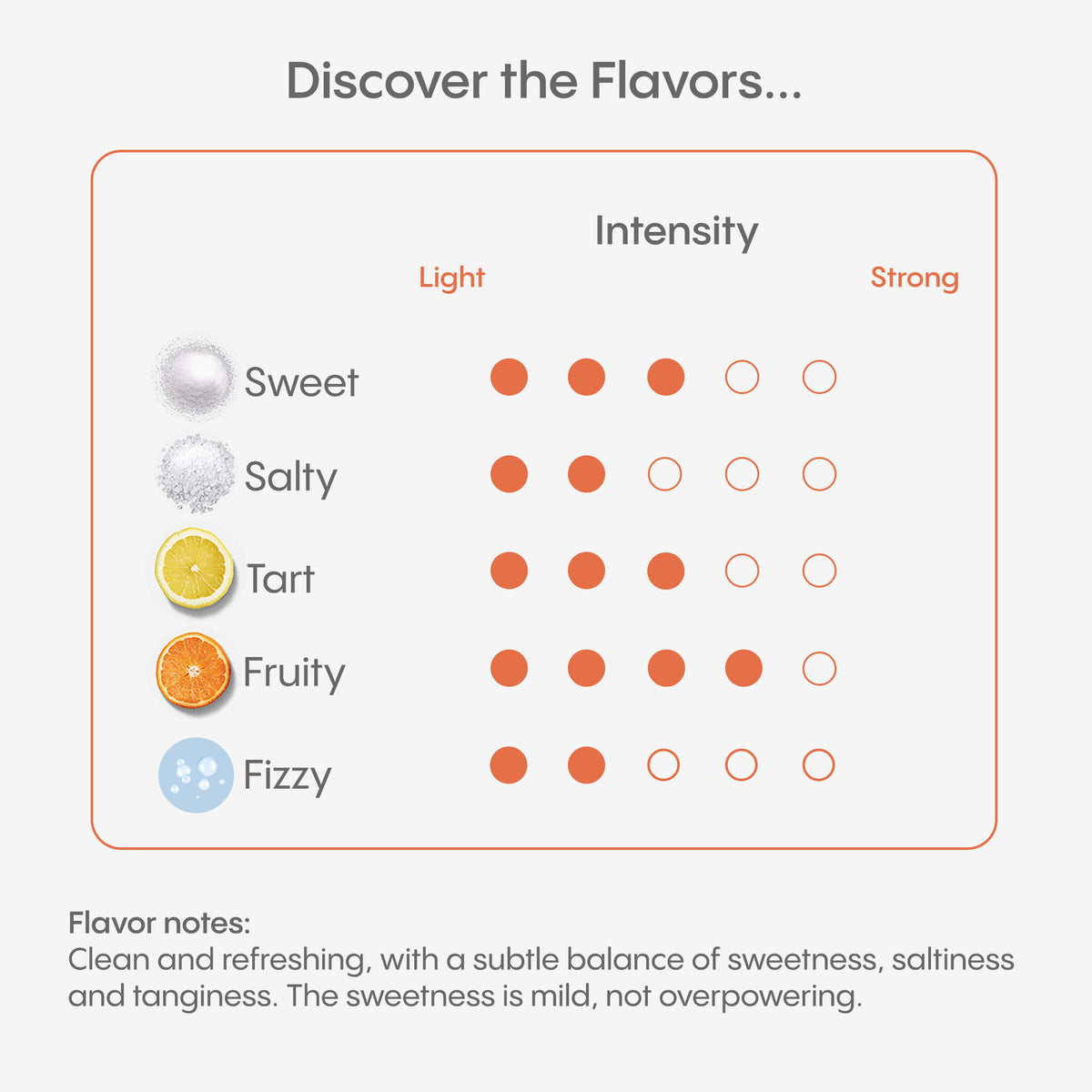This screenshot has width=1092, height=1092.
Task: Click the "Intensity" heading
Action: tap(676, 231)
